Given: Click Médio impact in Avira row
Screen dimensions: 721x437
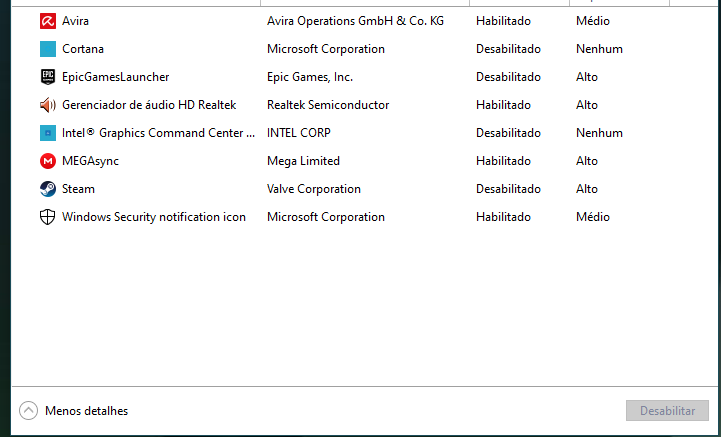Looking at the screenshot, I should pos(593,21).
